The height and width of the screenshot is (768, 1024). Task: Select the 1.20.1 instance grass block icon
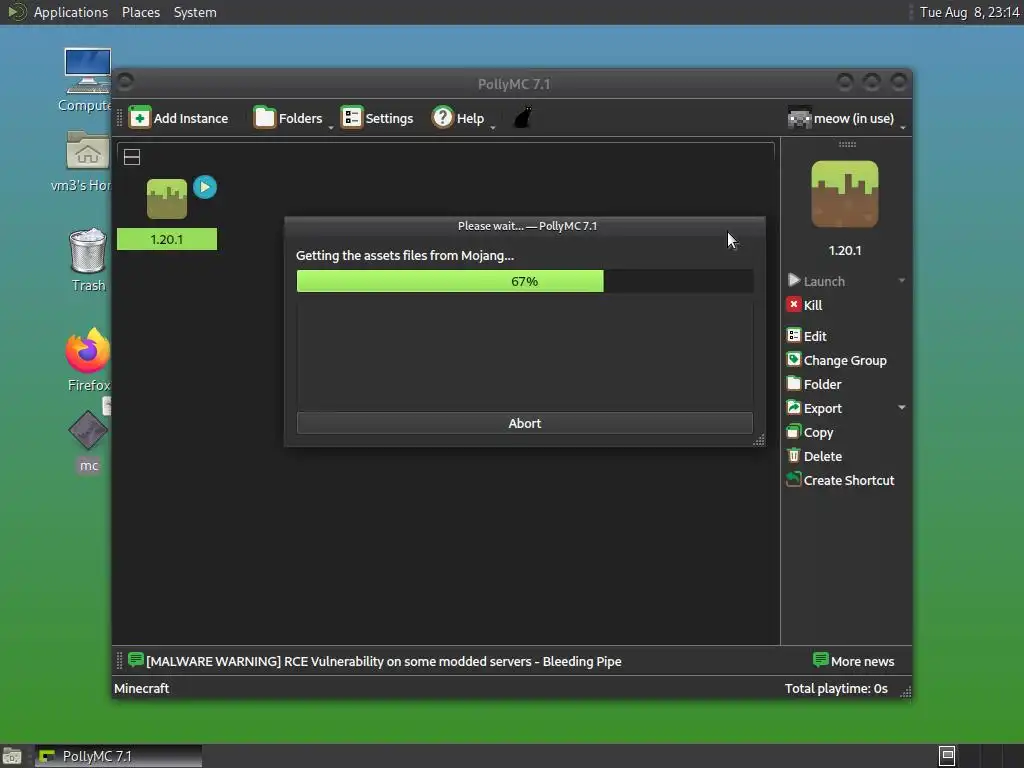click(x=167, y=199)
